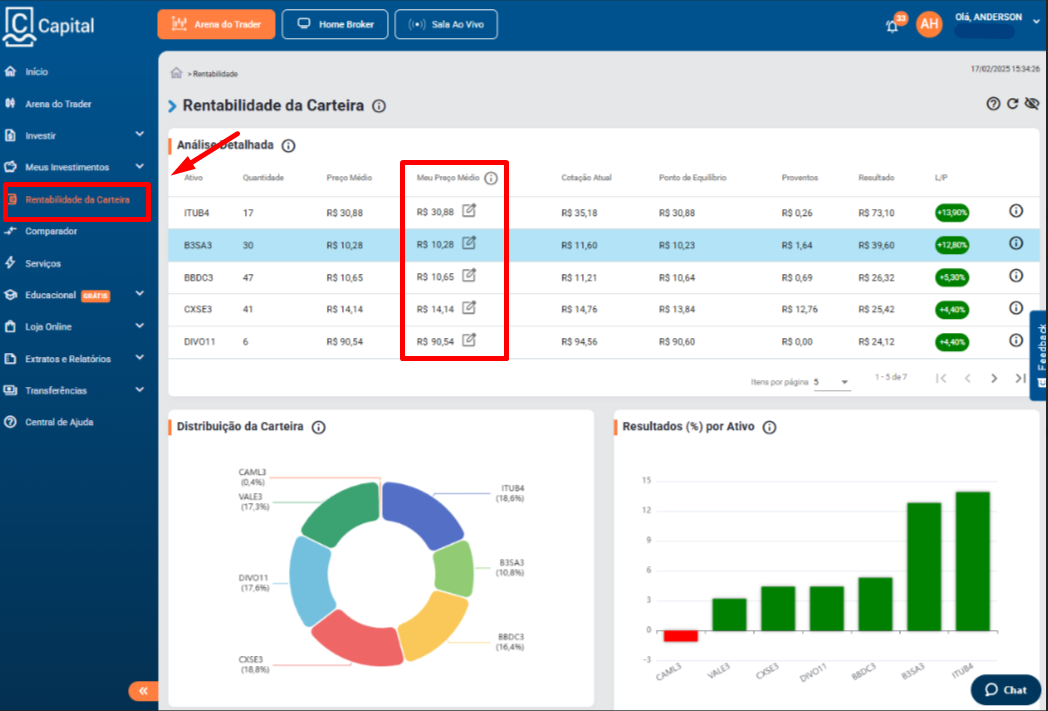
Task: Open details info for ITUB4 row
Action: click(x=1016, y=211)
